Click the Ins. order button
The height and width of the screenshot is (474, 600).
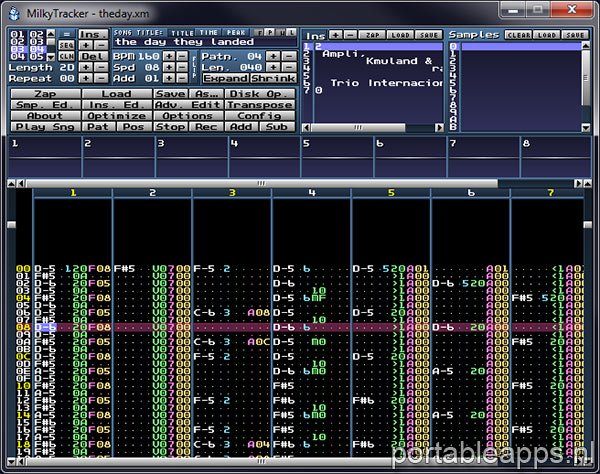click(x=91, y=34)
